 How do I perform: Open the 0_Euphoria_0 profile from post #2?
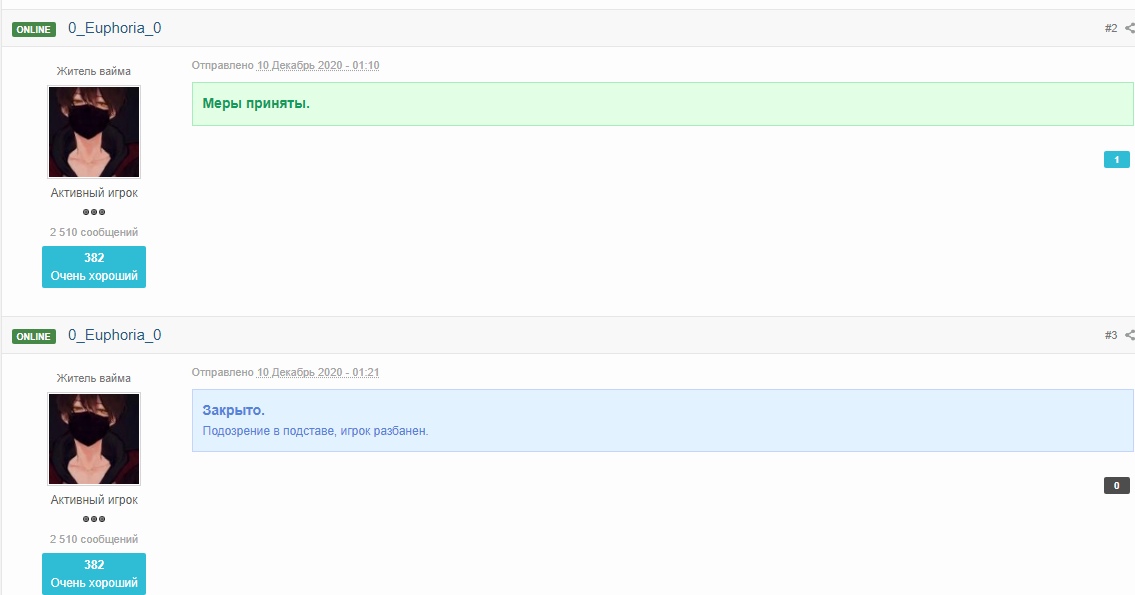114,29
